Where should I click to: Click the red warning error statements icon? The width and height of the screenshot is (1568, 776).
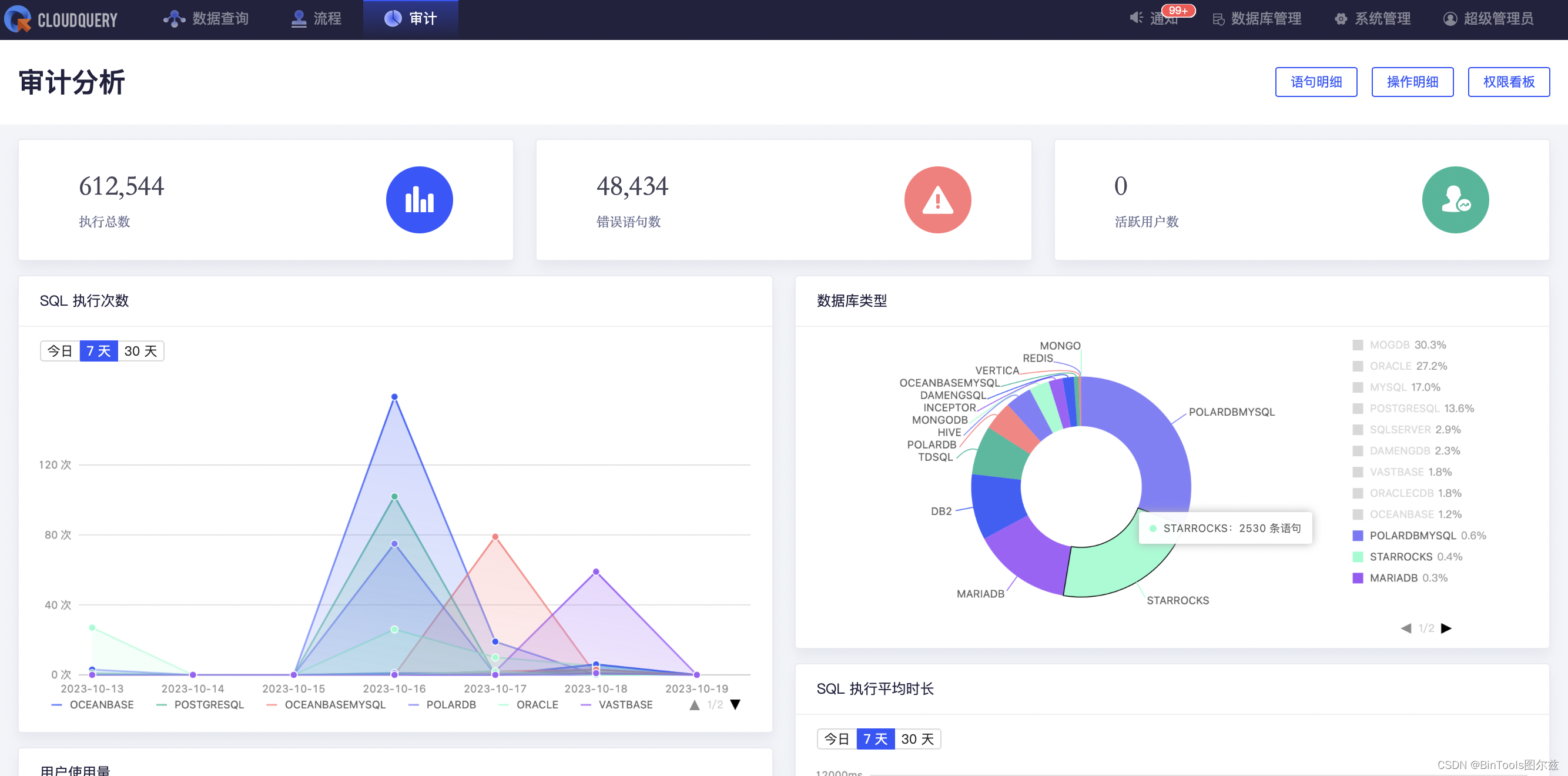click(937, 200)
